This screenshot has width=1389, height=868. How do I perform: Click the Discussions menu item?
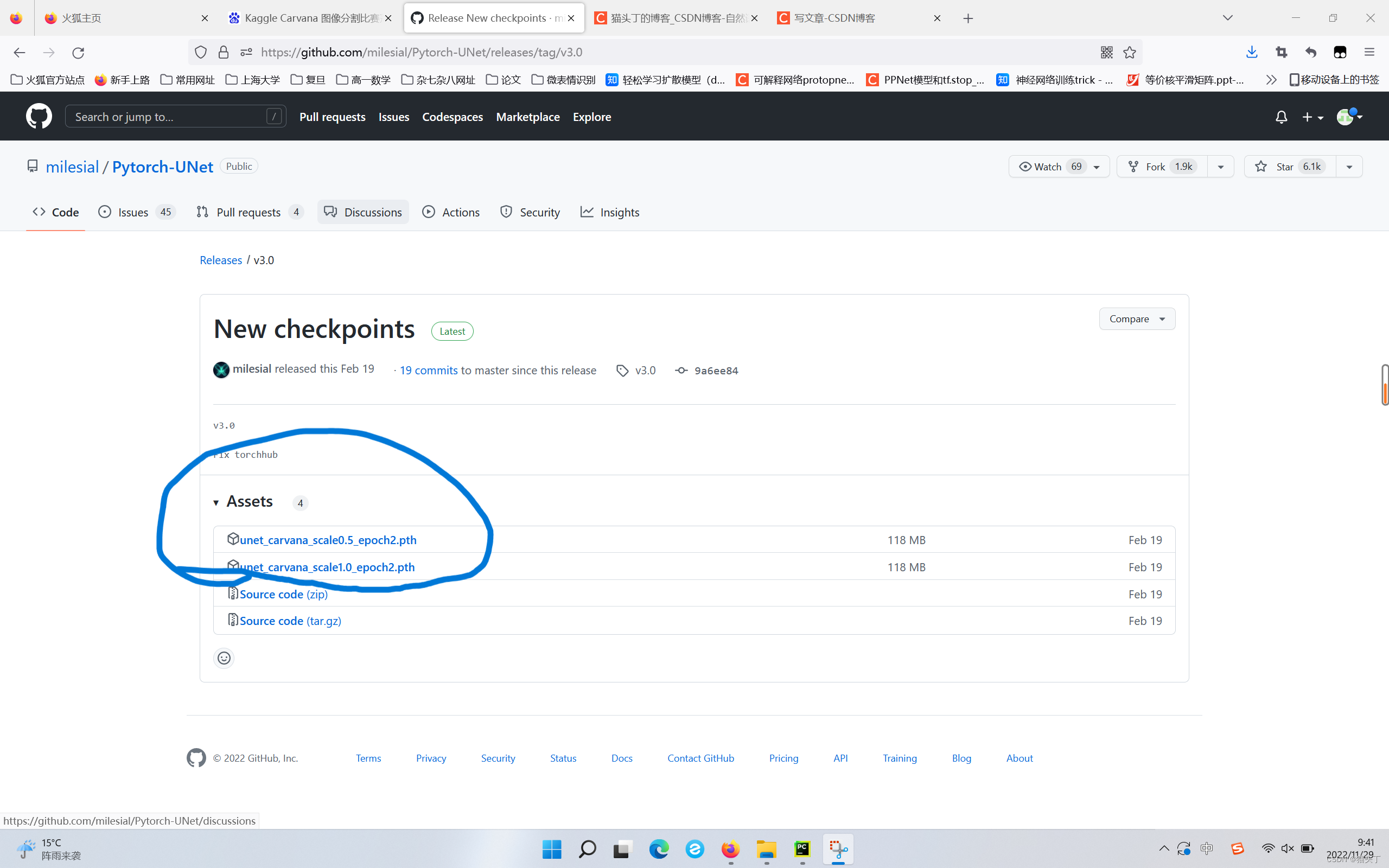[362, 212]
